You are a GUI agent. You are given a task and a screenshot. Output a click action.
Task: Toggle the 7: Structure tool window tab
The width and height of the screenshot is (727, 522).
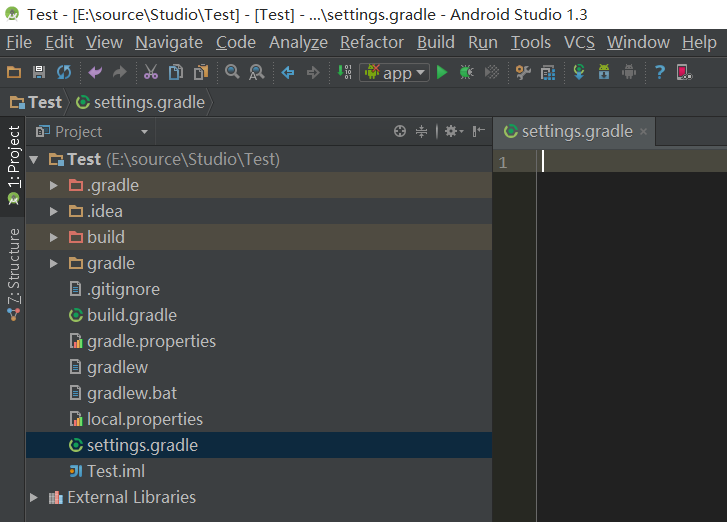tap(13, 274)
